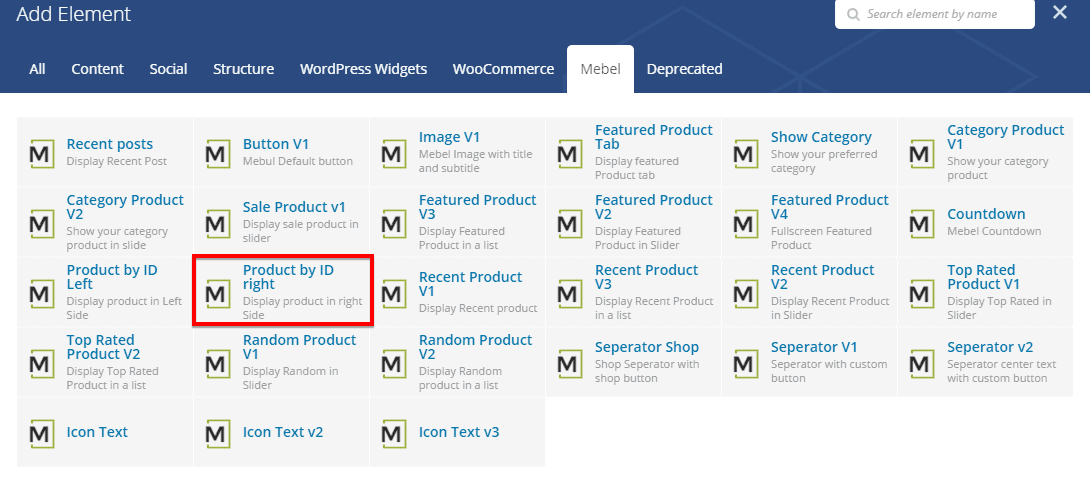The height and width of the screenshot is (484, 1090).
Task: Pick the Sale Product v1 icon
Action: [x=217, y=224]
